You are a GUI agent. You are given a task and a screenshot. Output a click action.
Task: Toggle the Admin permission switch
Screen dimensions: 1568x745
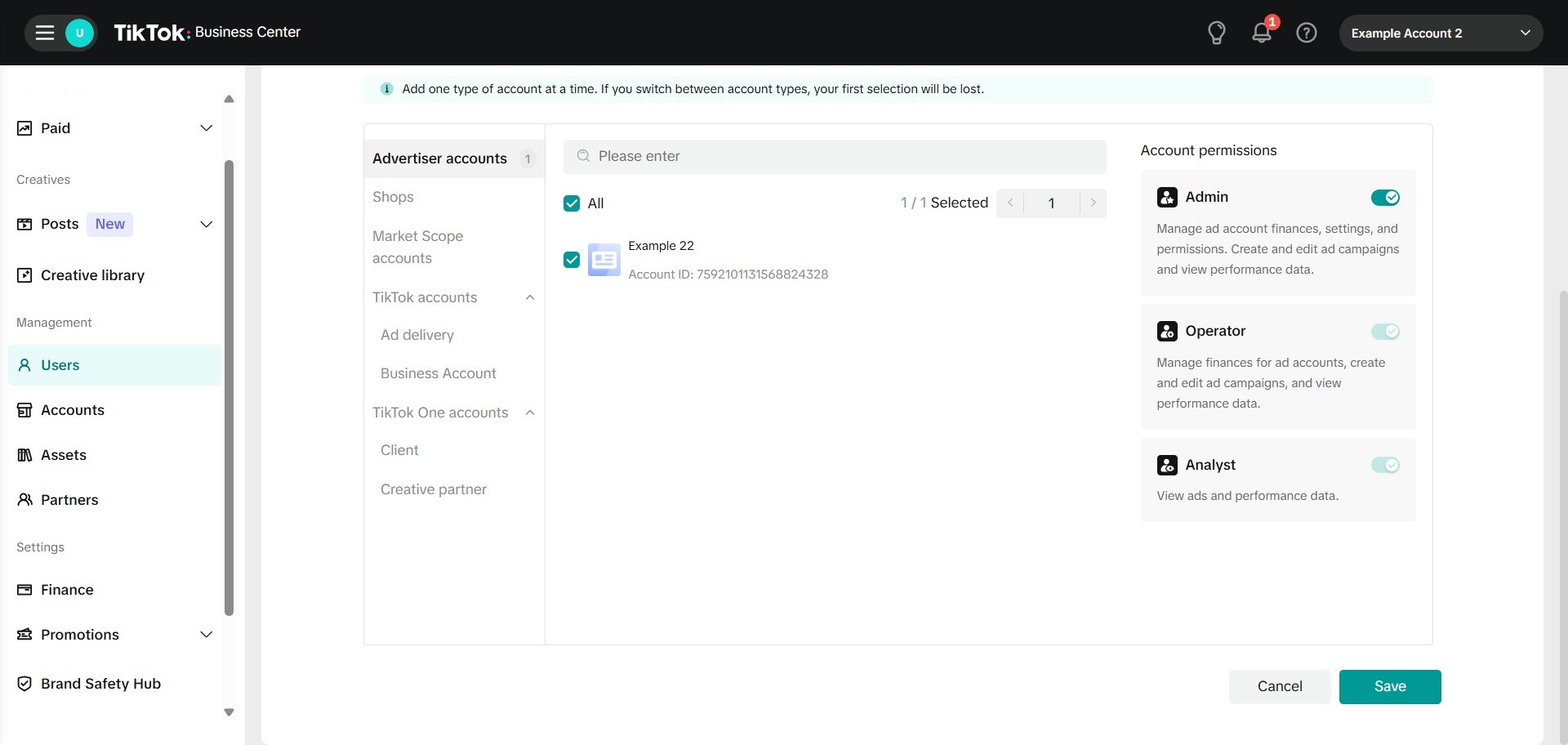pos(1384,198)
